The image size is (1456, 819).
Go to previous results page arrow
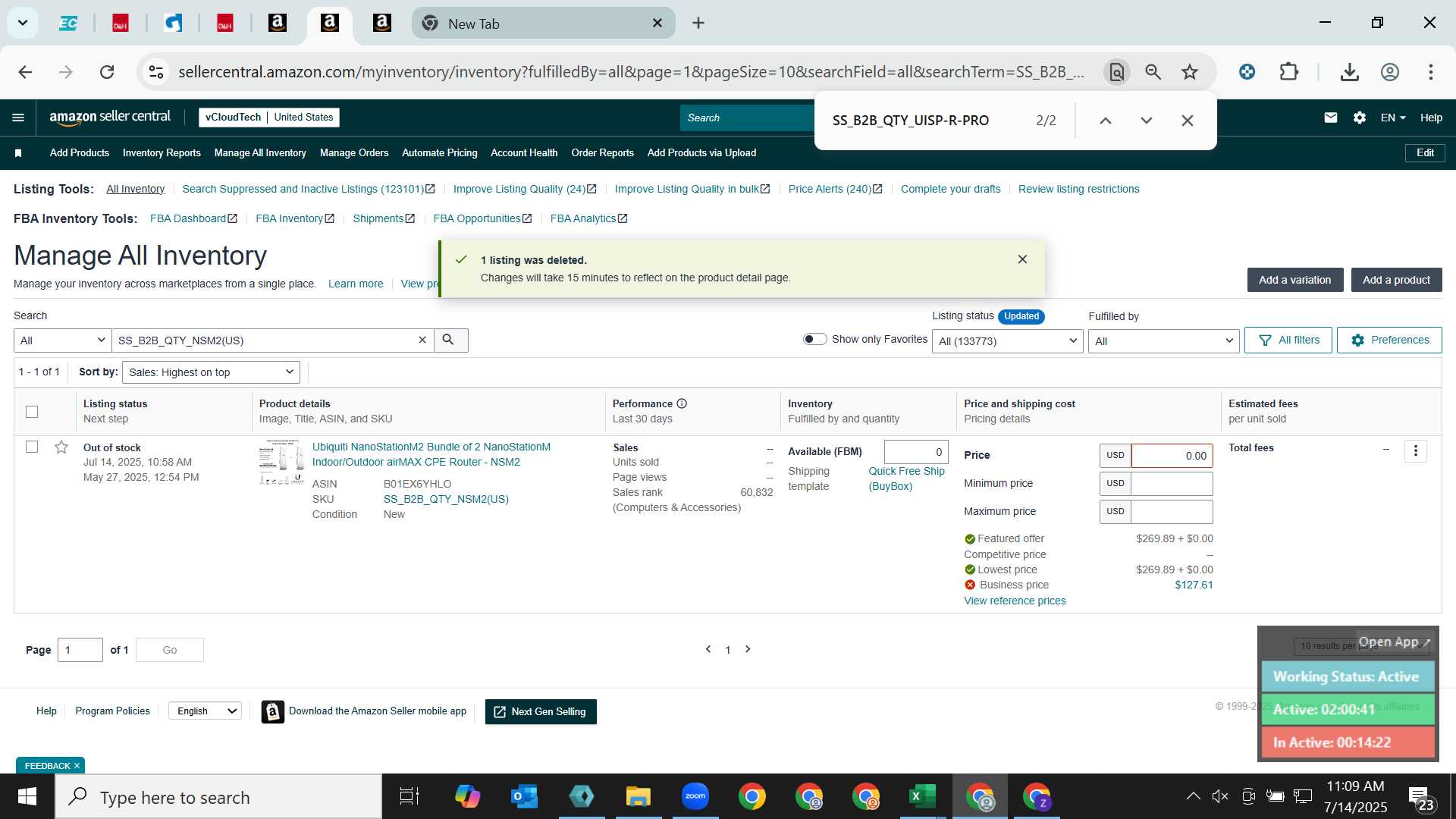(708, 649)
